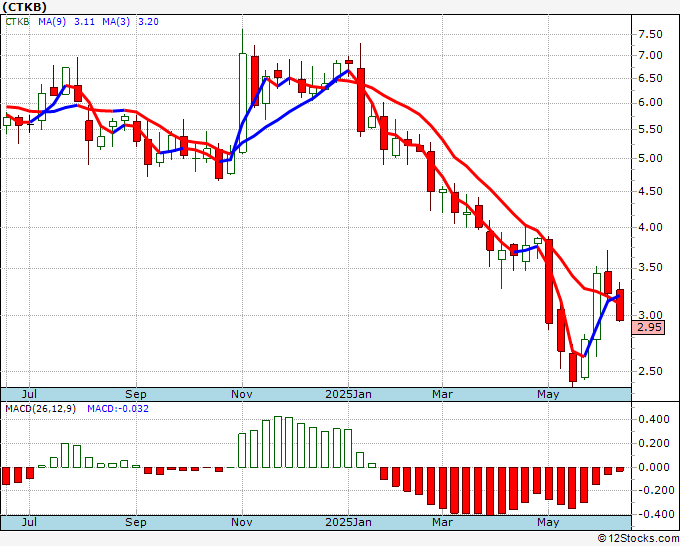Screen dimensions: 680x546
Task: Click the Jul label on price chart axis
Action: (29, 394)
